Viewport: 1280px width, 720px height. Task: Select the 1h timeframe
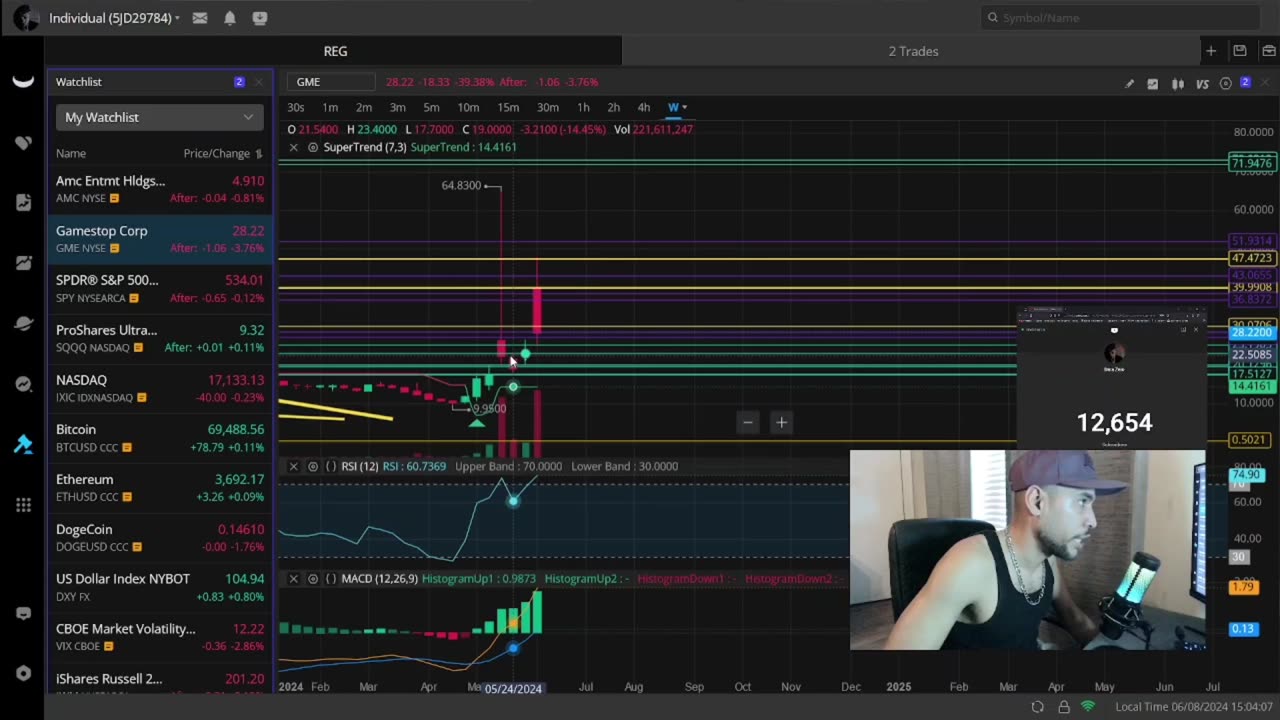583,107
